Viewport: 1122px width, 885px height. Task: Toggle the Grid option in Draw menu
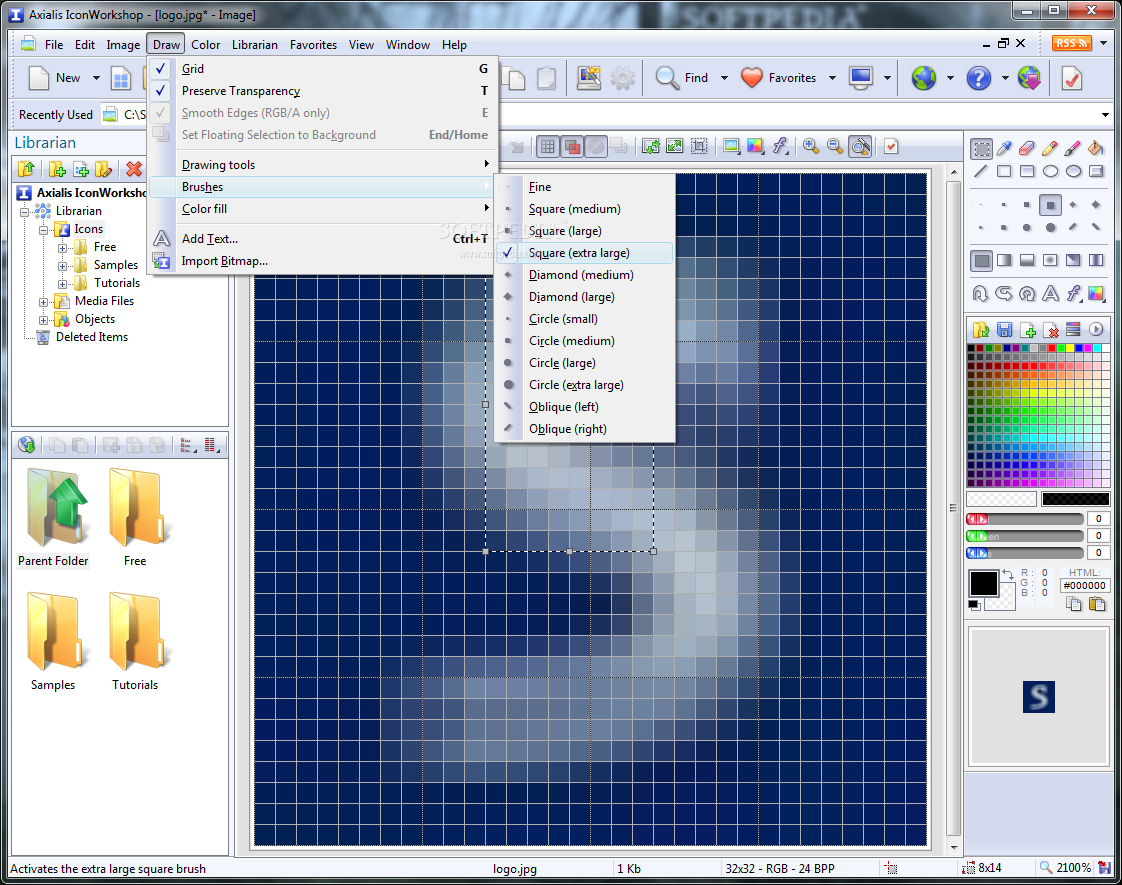[321, 69]
